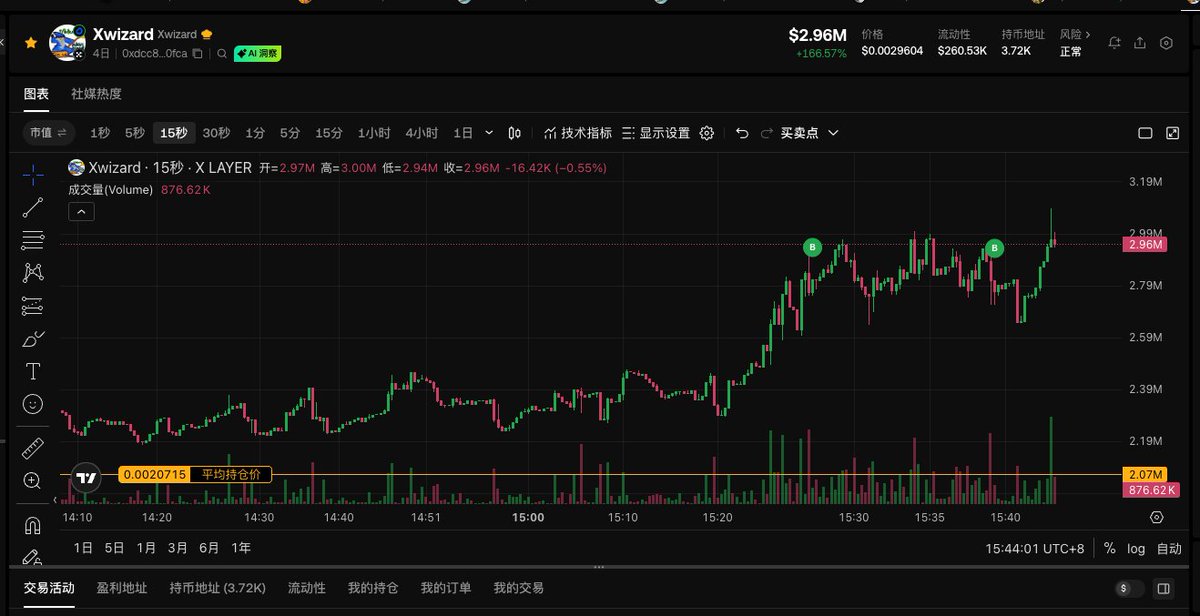Select the ruler measure tool
Viewport: 1200px width, 616px height.
33,448
